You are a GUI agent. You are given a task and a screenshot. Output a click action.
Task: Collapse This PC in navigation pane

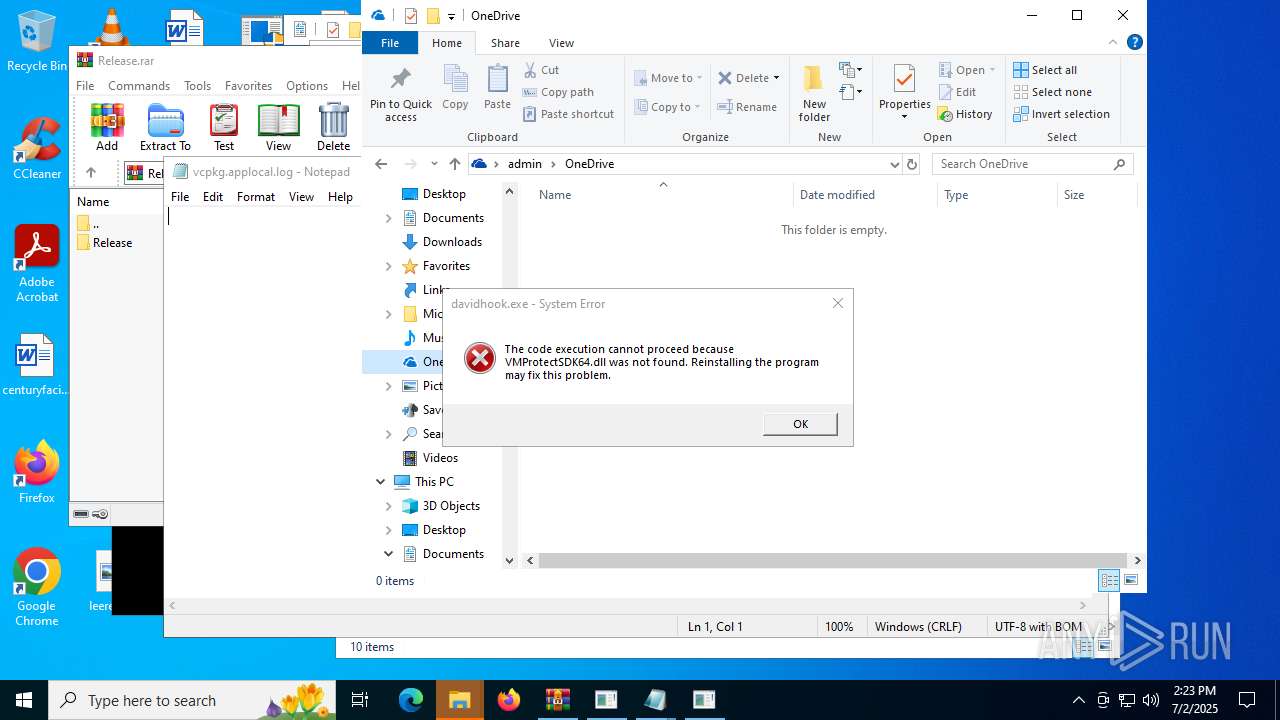[381, 482]
